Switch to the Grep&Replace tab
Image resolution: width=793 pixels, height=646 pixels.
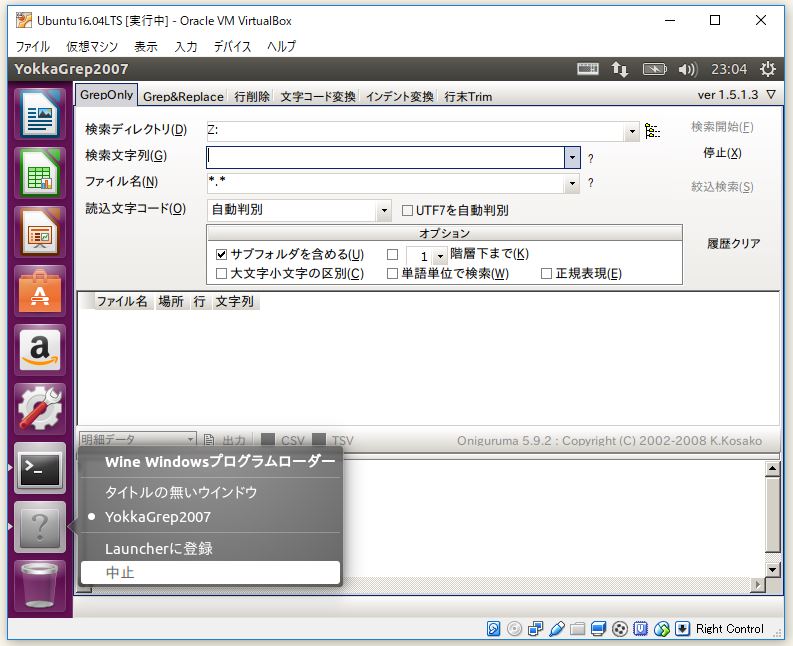click(x=183, y=97)
